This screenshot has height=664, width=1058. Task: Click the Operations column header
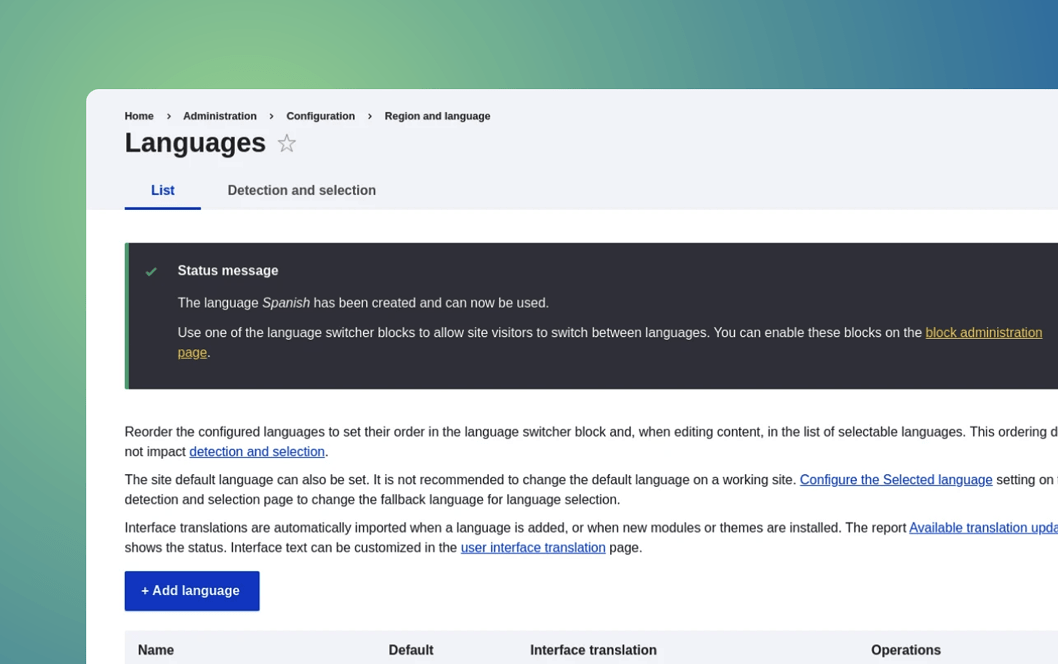[905, 650]
